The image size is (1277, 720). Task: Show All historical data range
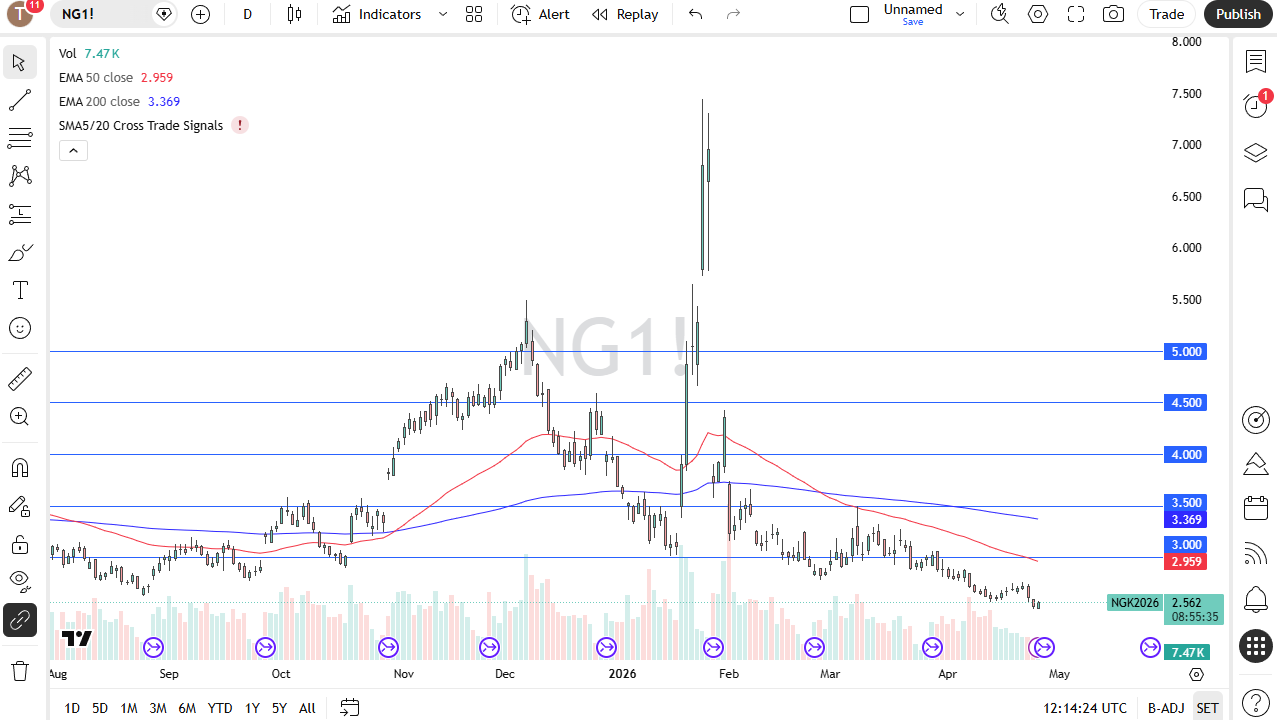(307, 708)
